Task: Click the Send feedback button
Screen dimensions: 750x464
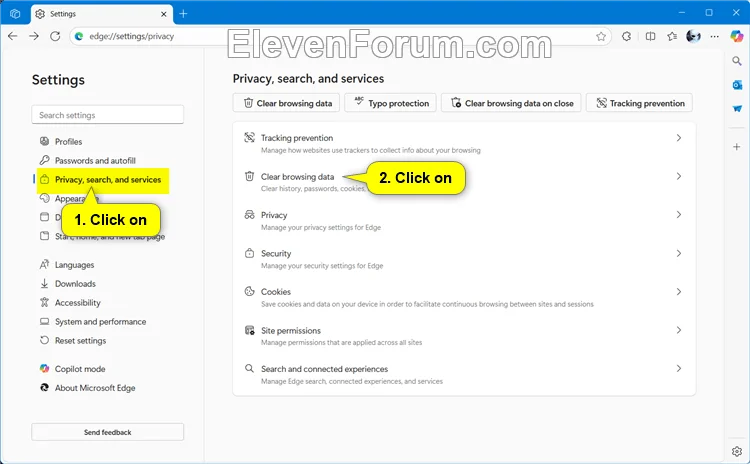Action: pos(108,432)
